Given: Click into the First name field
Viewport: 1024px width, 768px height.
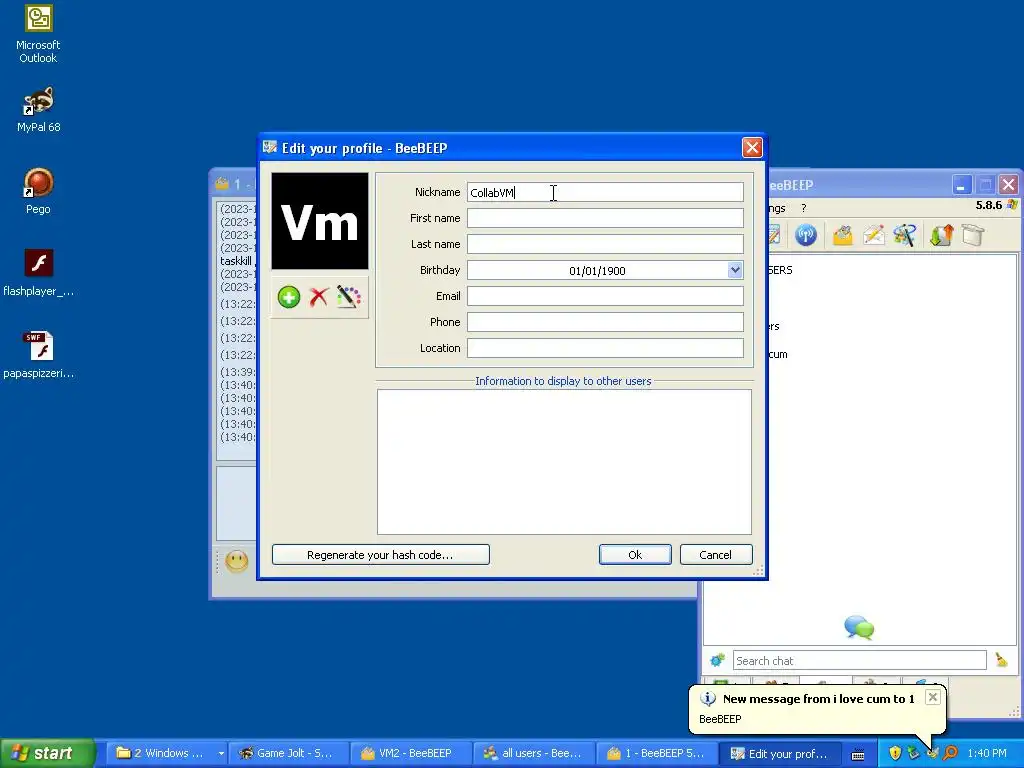Looking at the screenshot, I should click(x=605, y=218).
